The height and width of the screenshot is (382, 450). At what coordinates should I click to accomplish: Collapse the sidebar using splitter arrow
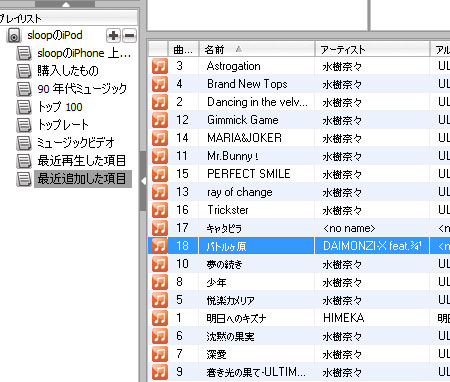143,181
